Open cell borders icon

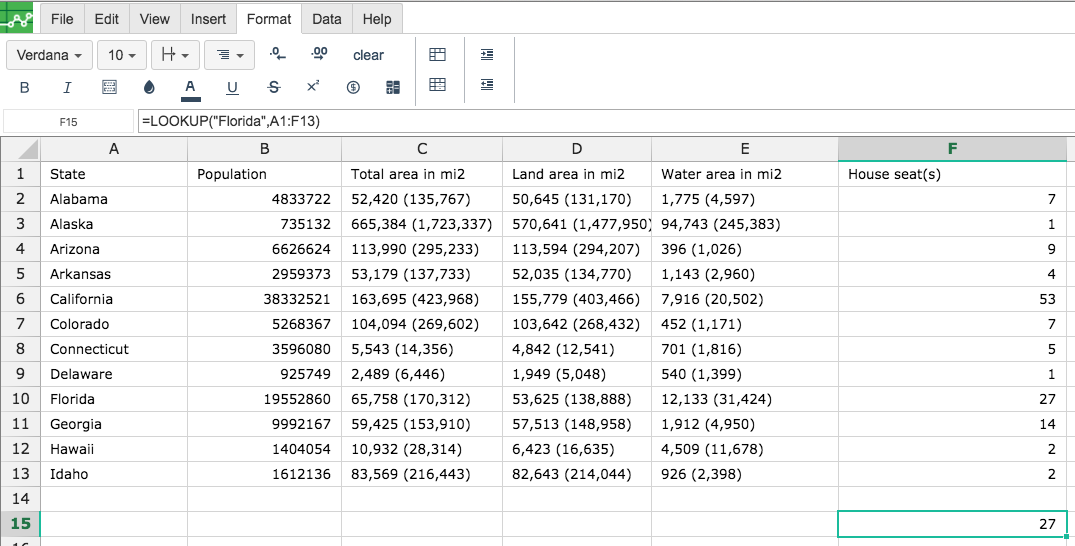[x=109, y=88]
